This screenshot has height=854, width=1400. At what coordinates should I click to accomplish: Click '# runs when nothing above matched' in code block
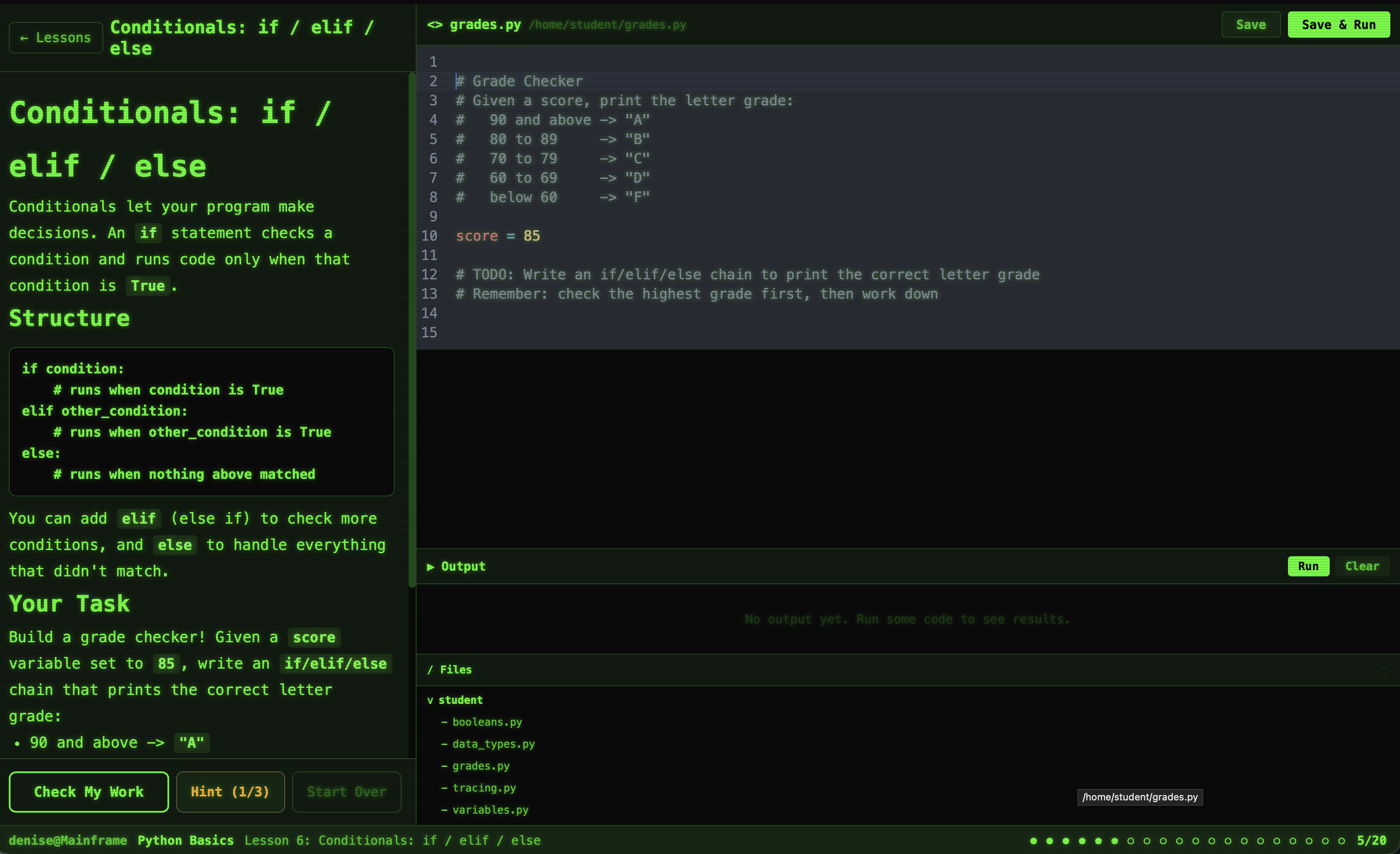[184, 474]
